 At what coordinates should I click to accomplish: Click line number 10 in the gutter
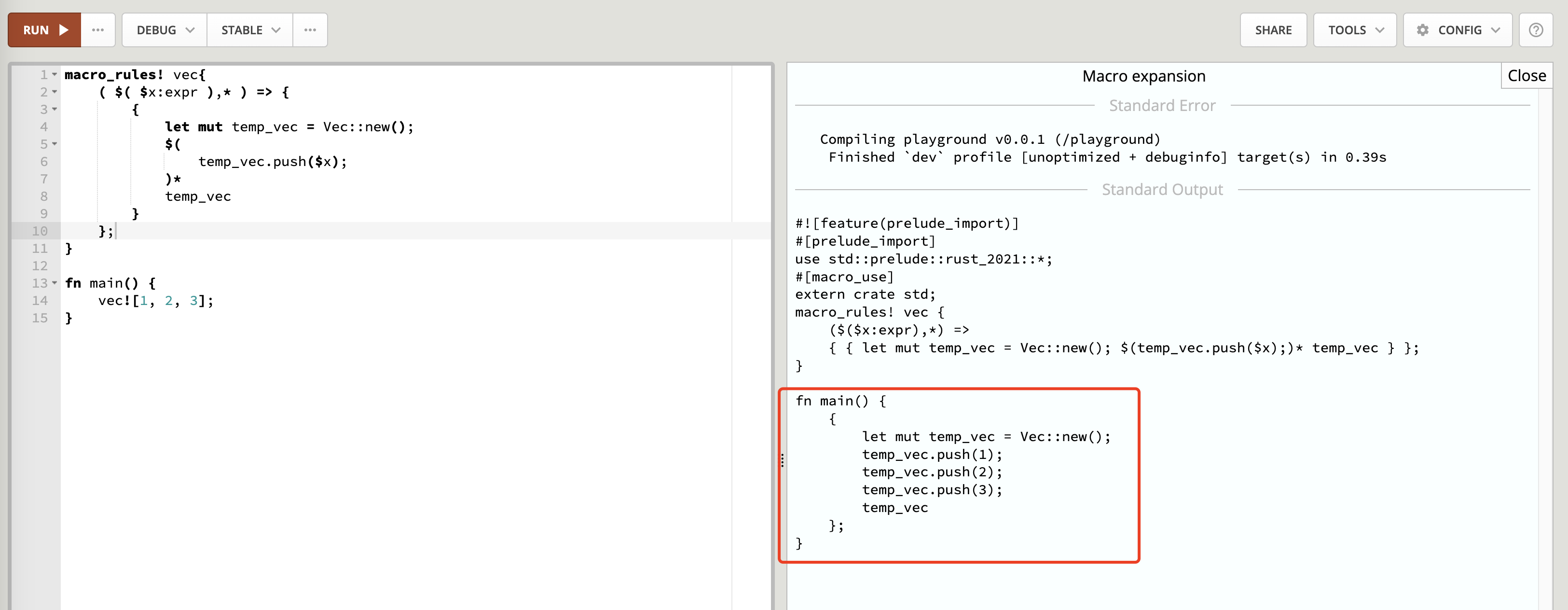[40, 231]
